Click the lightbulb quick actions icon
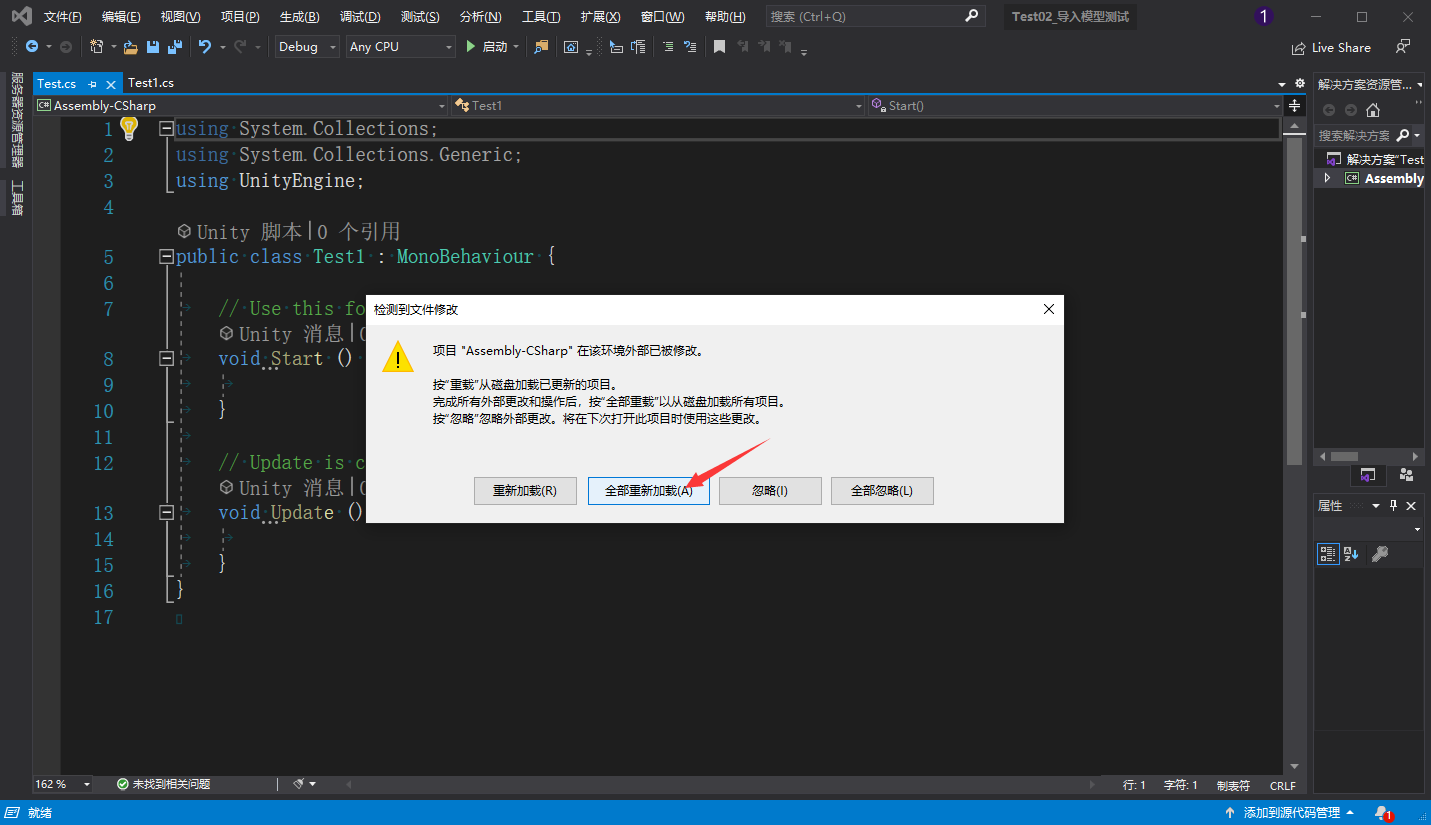 [128, 128]
